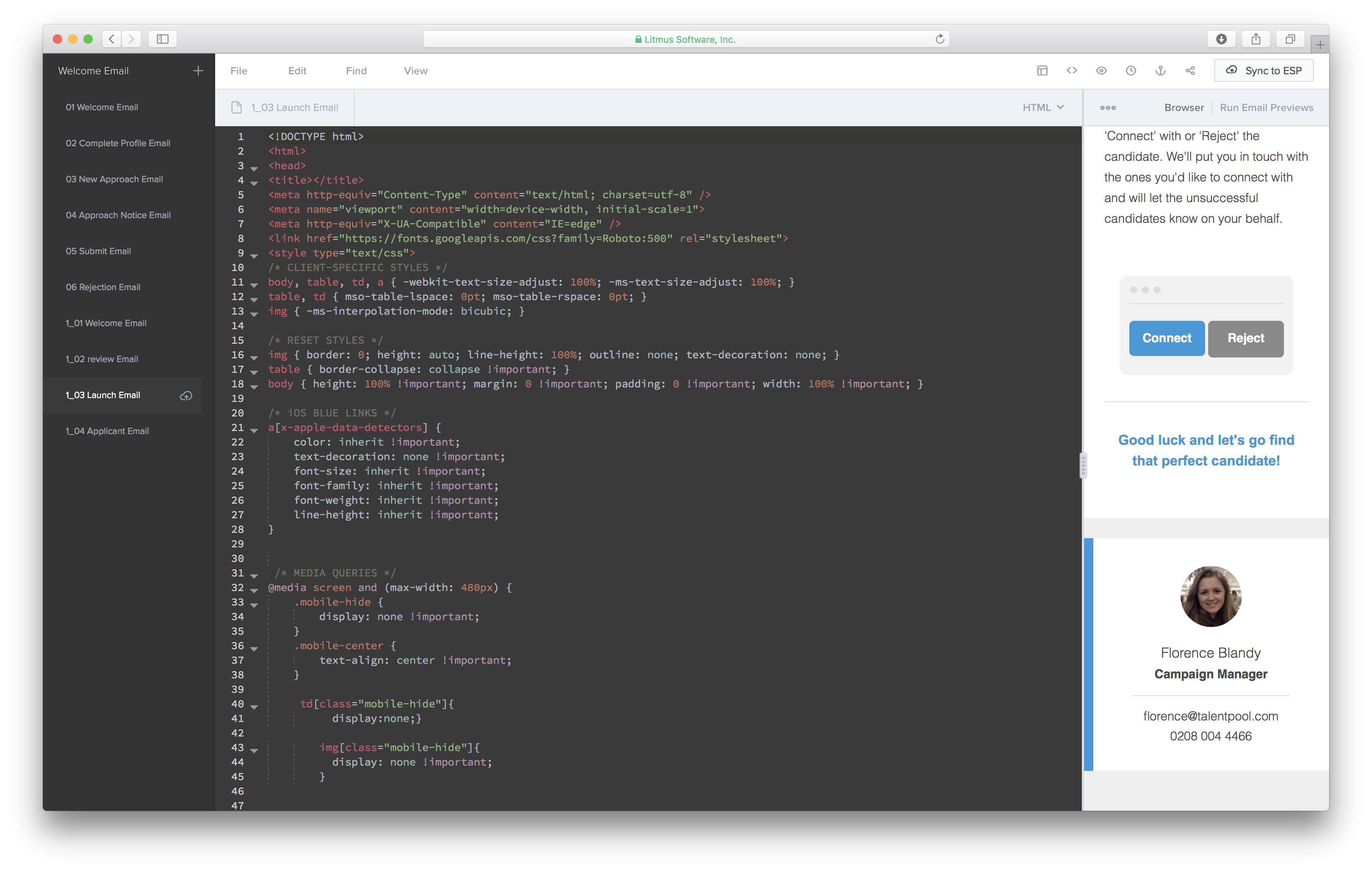
Task: Click the blue Connect button swatch
Action: (1166, 338)
